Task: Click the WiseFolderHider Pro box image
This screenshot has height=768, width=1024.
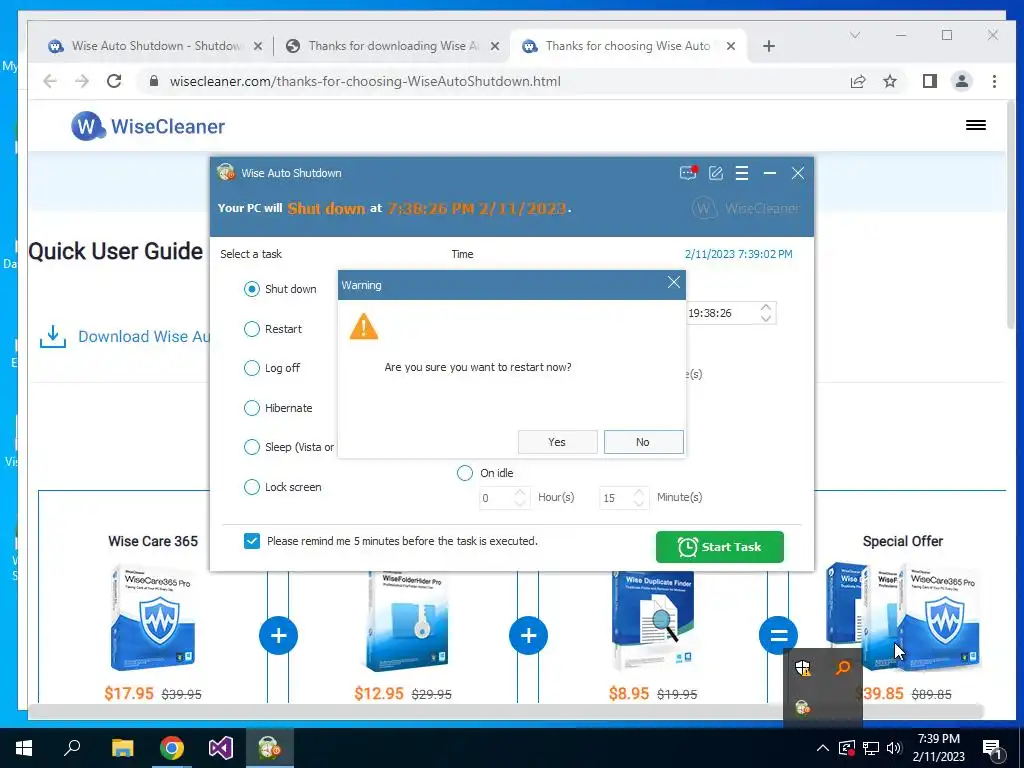Action: [406, 622]
